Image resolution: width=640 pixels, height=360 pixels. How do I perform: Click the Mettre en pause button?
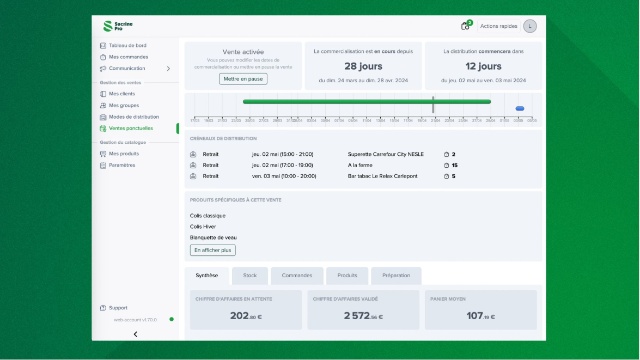[x=243, y=79]
